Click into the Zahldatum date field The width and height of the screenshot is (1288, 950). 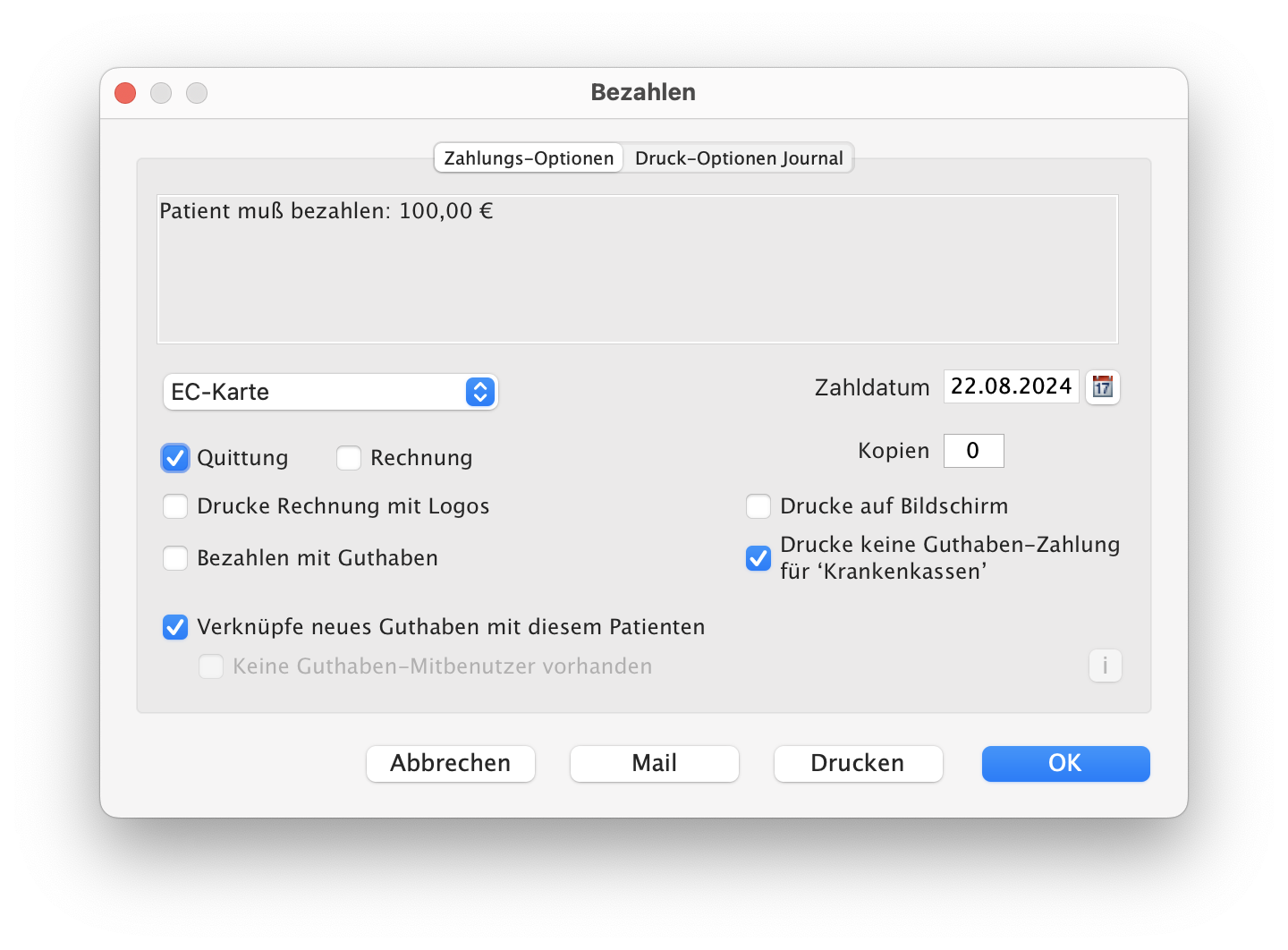(x=1010, y=386)
